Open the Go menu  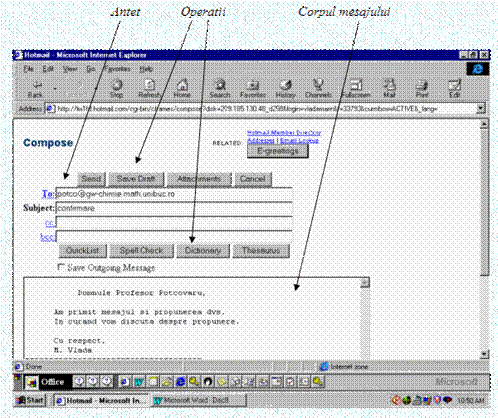pyautogui.click(x=91, y=69)
